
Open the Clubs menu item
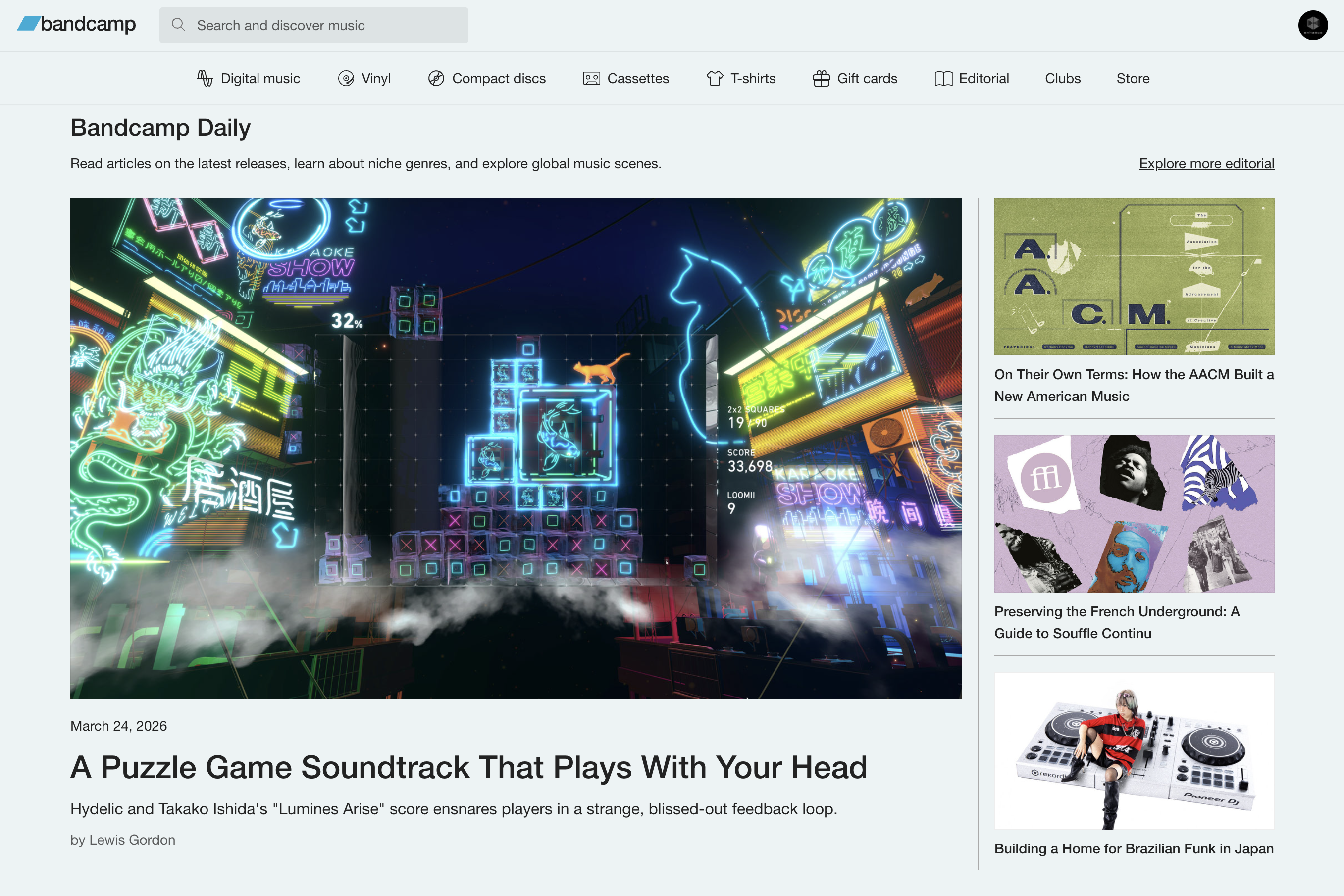click(1062, 78)
